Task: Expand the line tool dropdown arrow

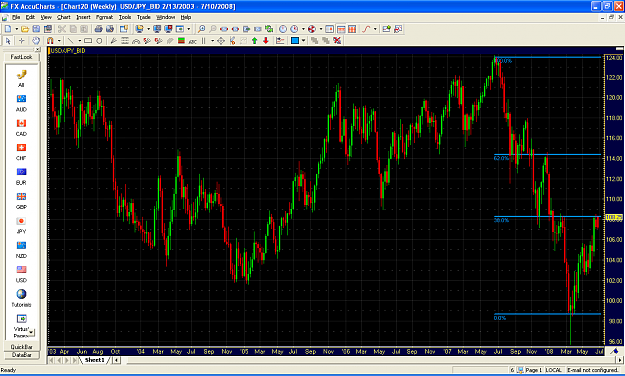Action: click(79, 41)
